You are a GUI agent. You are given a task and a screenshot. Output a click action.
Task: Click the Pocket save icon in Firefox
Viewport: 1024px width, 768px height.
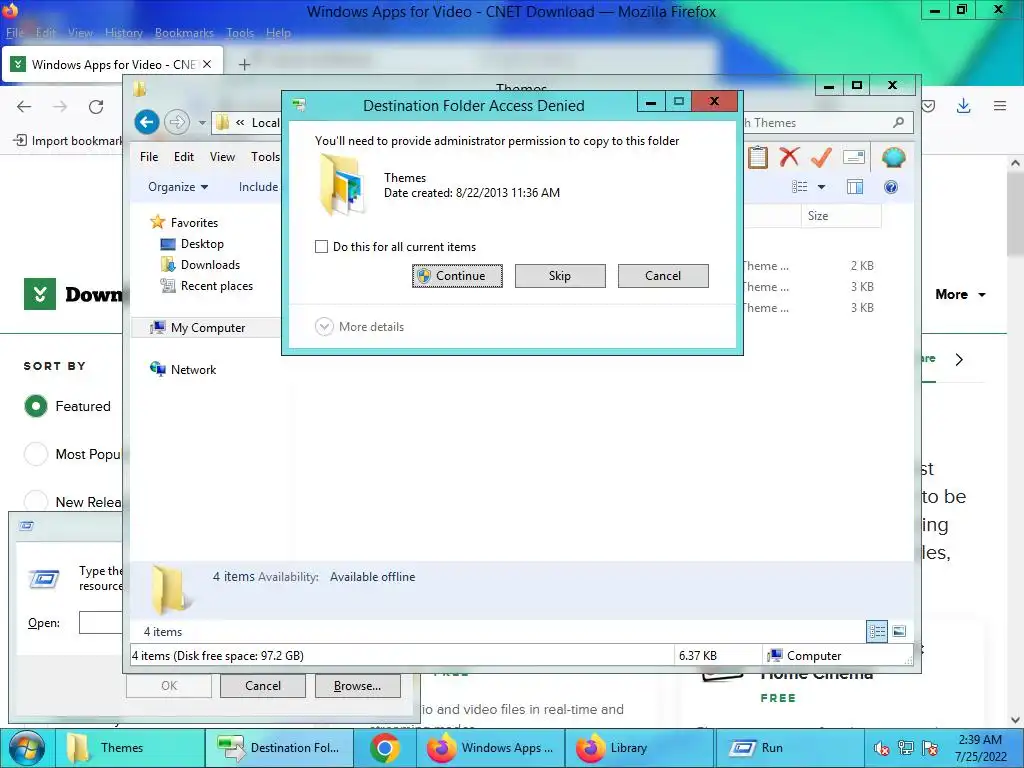tap(928, 106)
